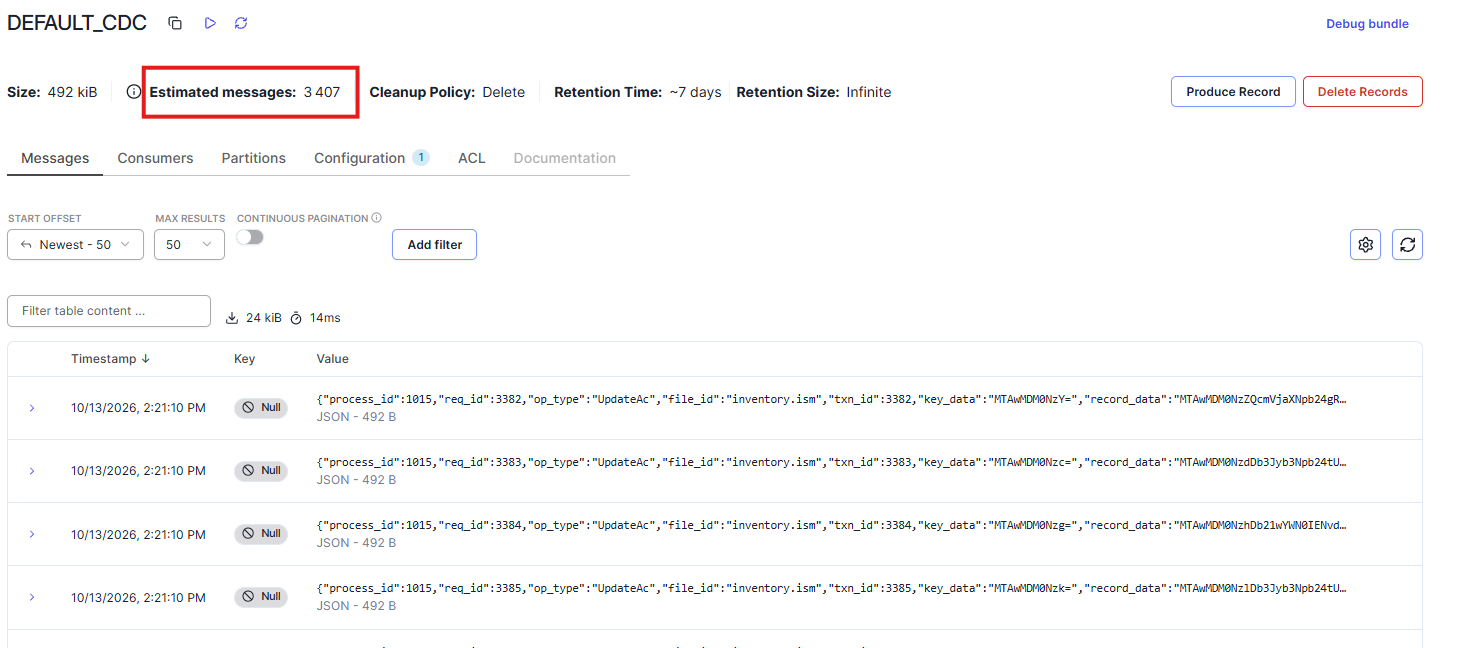Image resolution: width=1463 pixels, height=648 pixels.
Task: Click the Null key badge for req_id 3382
Action: (261, 408)
